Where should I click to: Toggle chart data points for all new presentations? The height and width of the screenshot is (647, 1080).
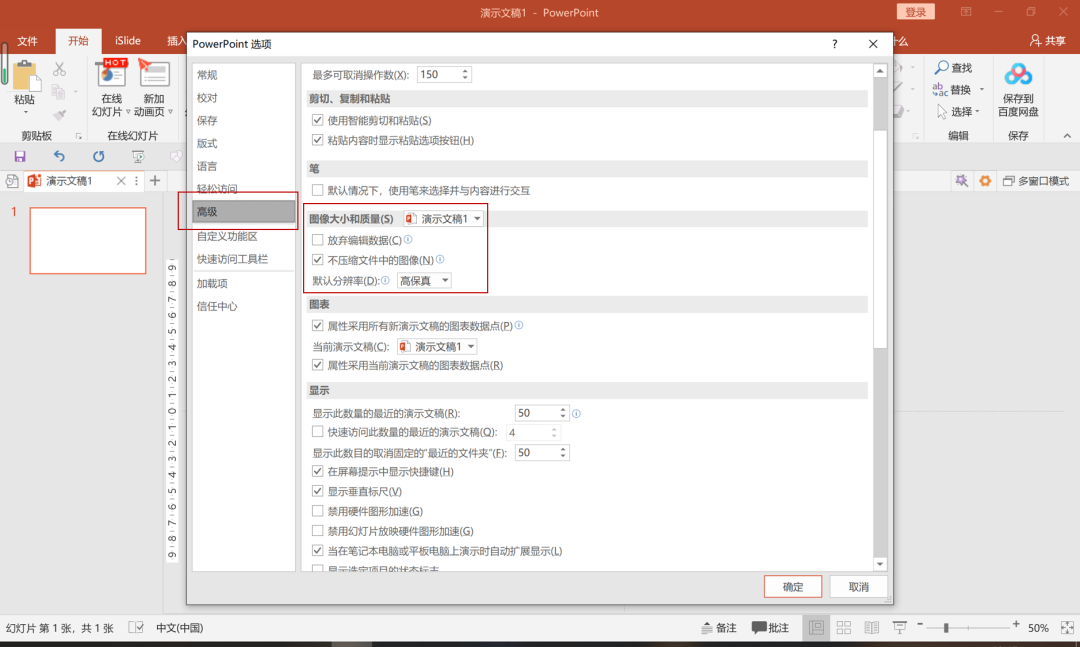[x=318, y=325]
